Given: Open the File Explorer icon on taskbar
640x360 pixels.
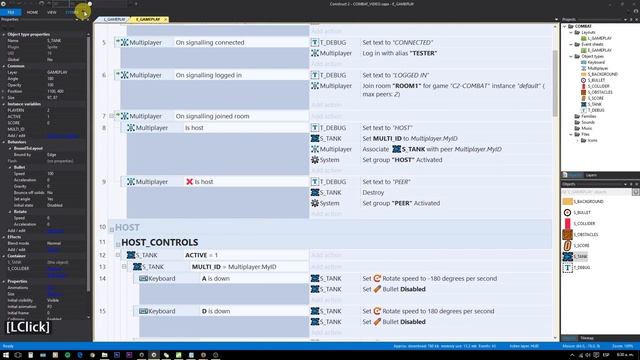Looking at the screenshot, I should pos(104,355).
